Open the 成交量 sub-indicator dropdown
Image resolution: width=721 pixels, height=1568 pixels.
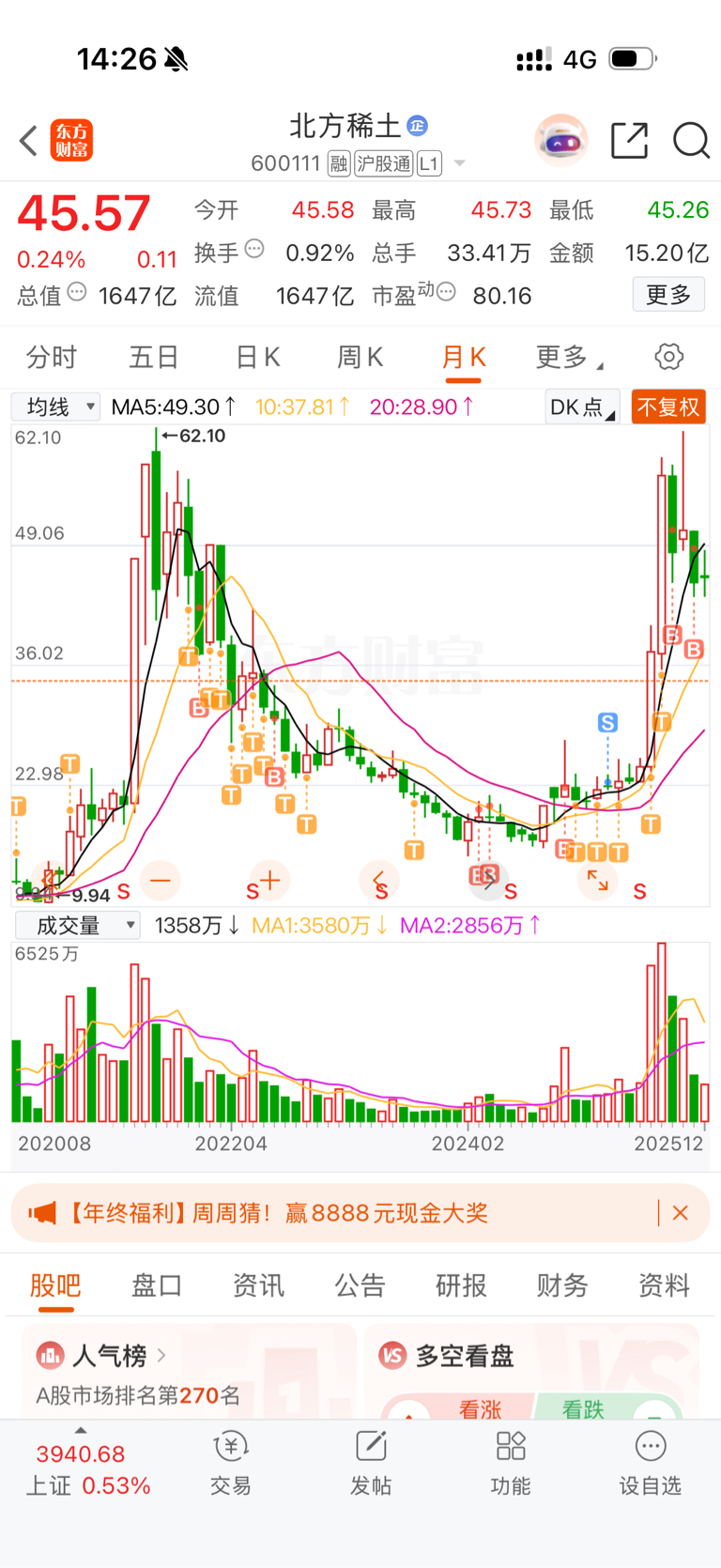[78, 926]
